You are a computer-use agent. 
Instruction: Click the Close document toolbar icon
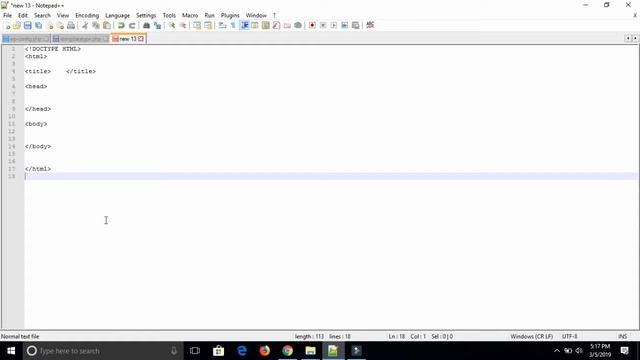click(50, 25)
